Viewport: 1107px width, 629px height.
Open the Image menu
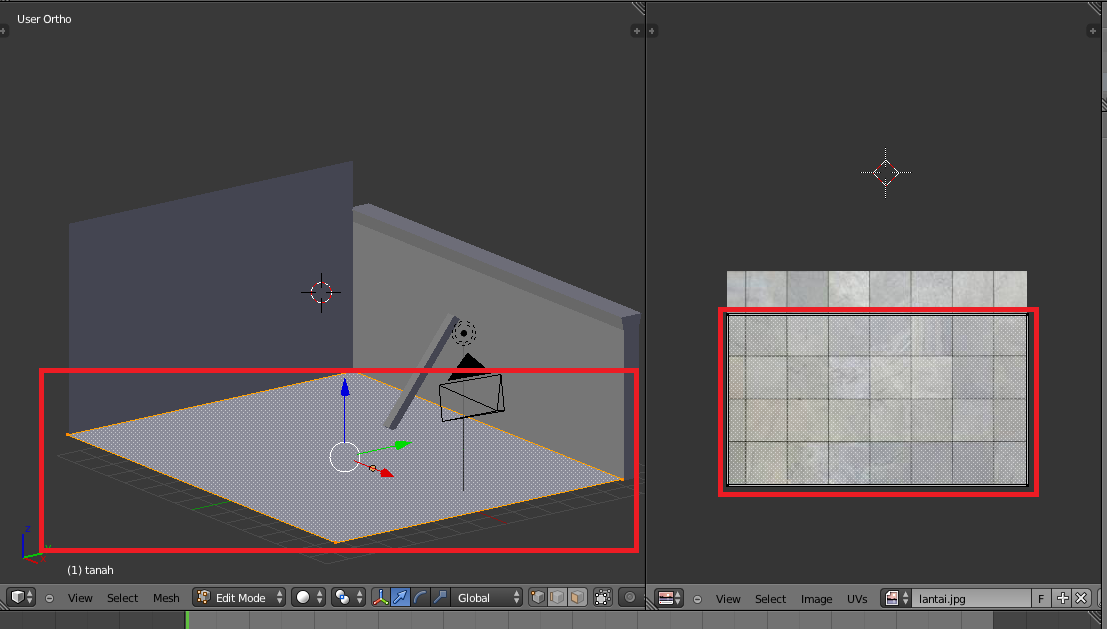click(816, 599)
